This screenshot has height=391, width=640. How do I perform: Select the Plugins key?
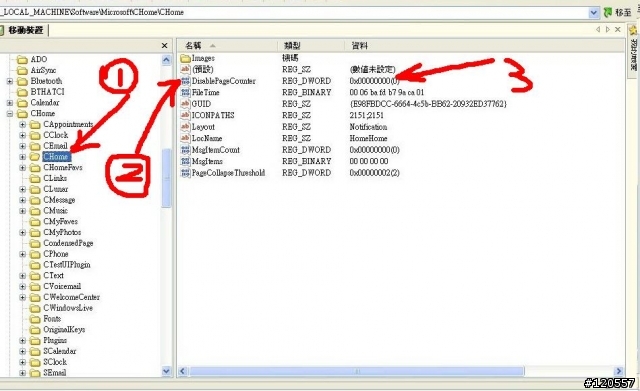click(55, 340)
